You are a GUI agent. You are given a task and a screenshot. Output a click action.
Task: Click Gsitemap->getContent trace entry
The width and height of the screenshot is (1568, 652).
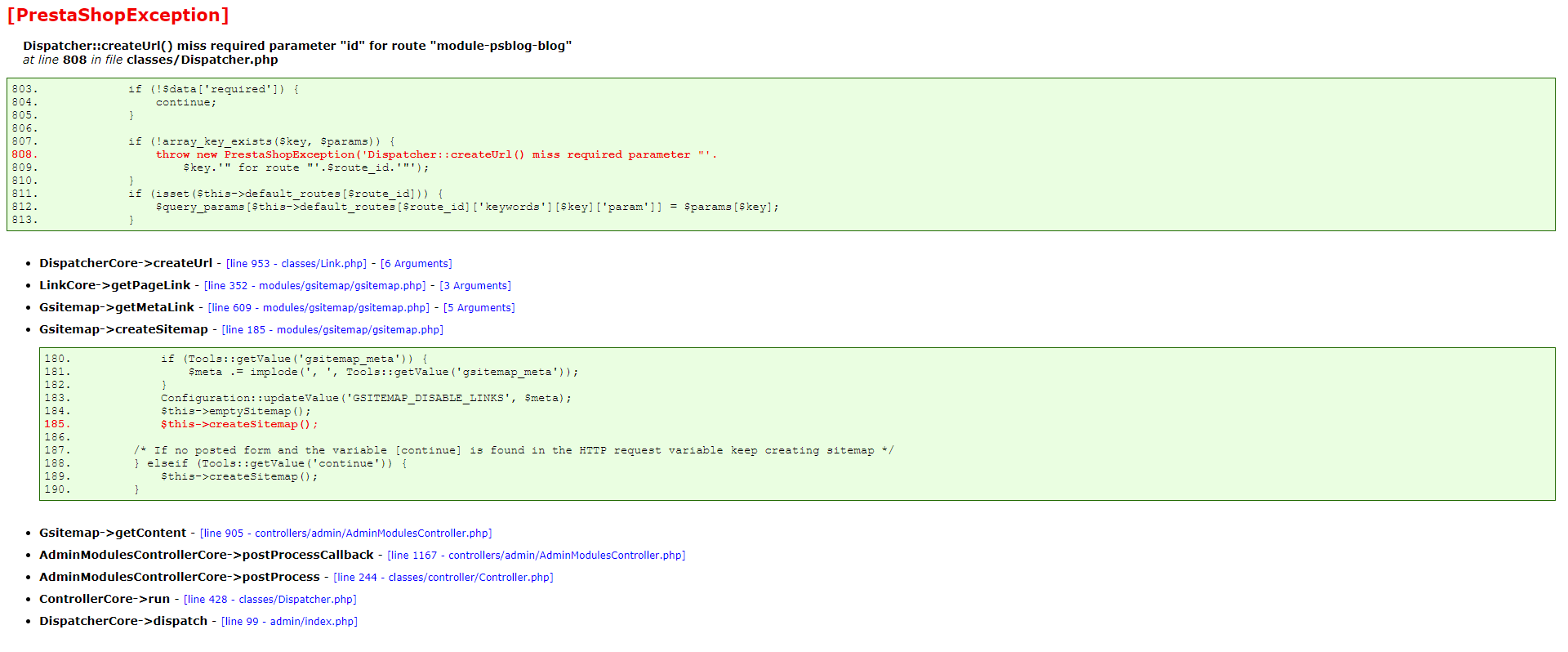(x=113, y=533)
